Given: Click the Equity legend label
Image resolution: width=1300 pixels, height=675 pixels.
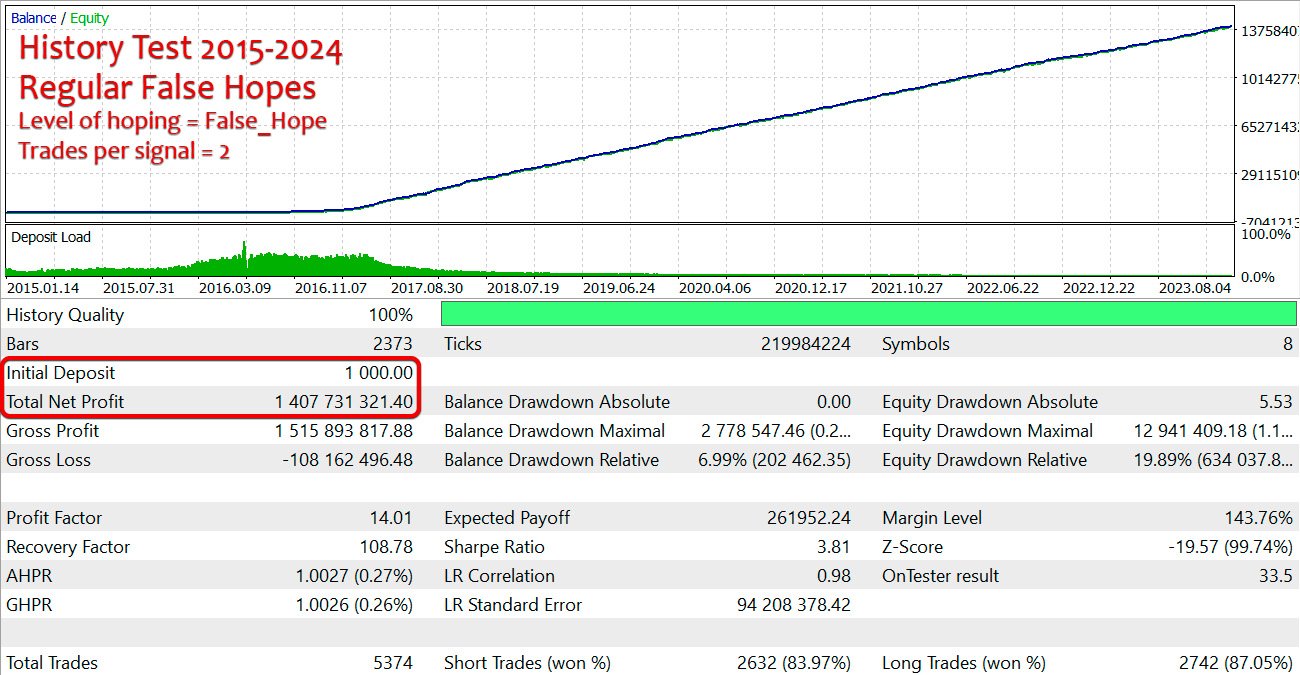Looking at the screenshot, I should point(90,18).
